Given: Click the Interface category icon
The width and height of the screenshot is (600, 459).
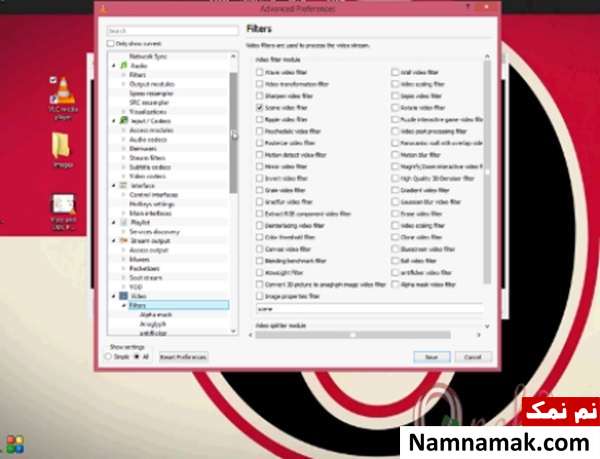Looking at the screenshot, I should pyautogui.click(x=124, y=185).
